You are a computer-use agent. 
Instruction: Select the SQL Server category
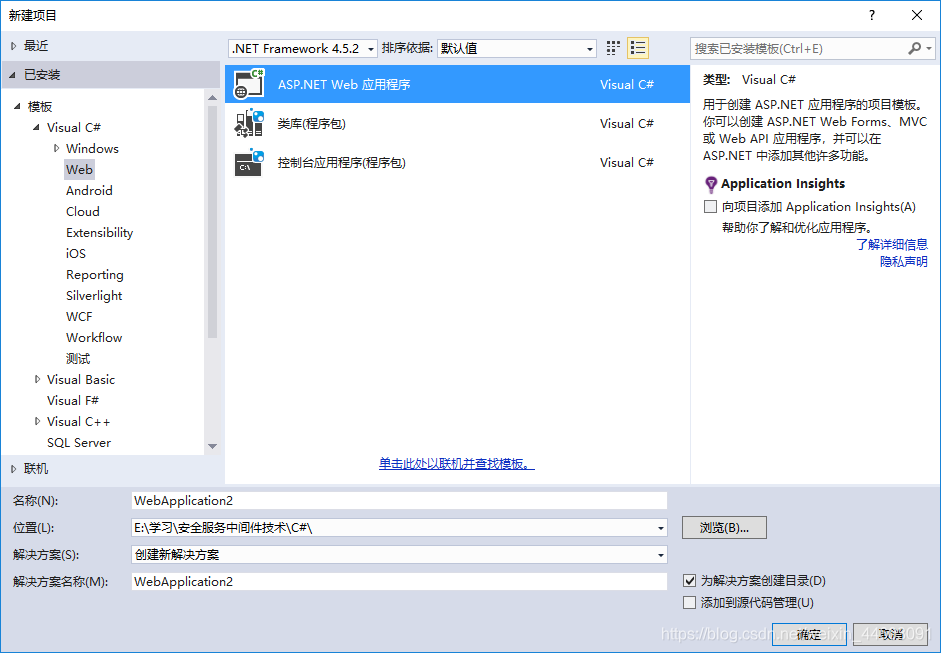pyautogui.click(x=79, y=442)
